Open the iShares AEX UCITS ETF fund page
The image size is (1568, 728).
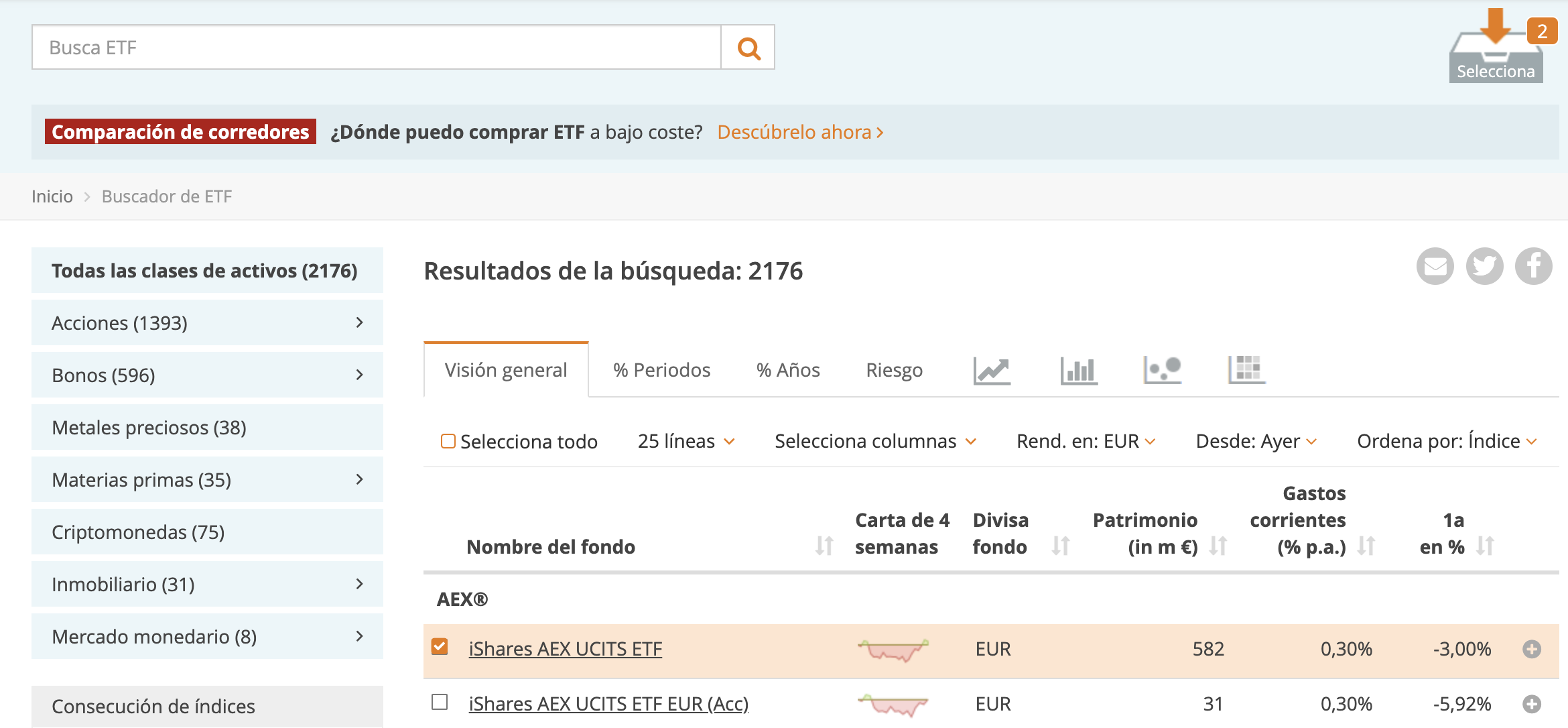[565, 648]
